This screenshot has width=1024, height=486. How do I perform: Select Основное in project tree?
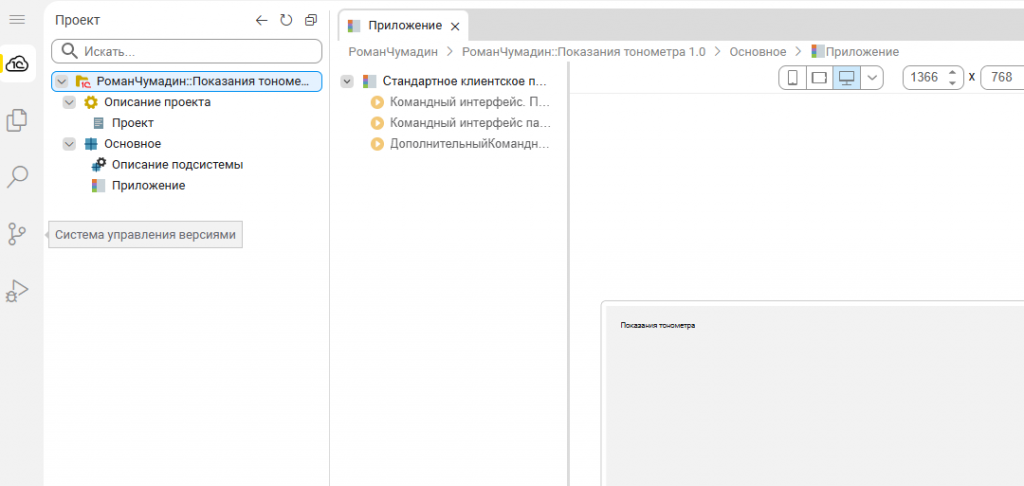[133, 144]
